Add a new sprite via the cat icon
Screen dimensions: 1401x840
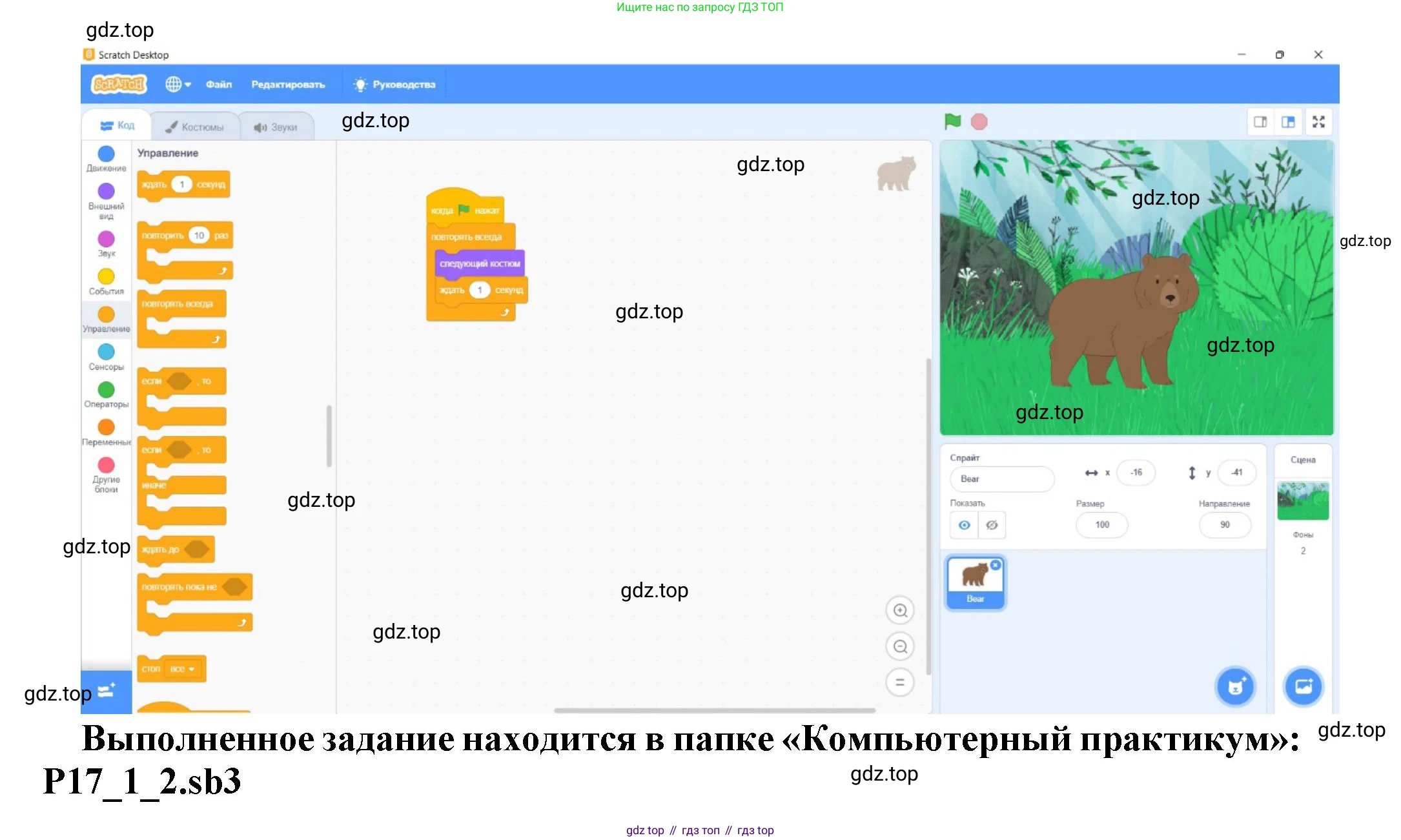click(x=1235, y=687)
